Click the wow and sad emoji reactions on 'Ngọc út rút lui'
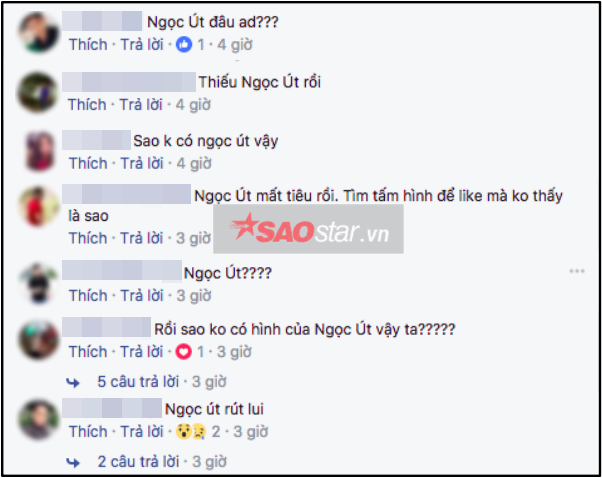This screenshot has width=602, height=478. pos(191,432)
